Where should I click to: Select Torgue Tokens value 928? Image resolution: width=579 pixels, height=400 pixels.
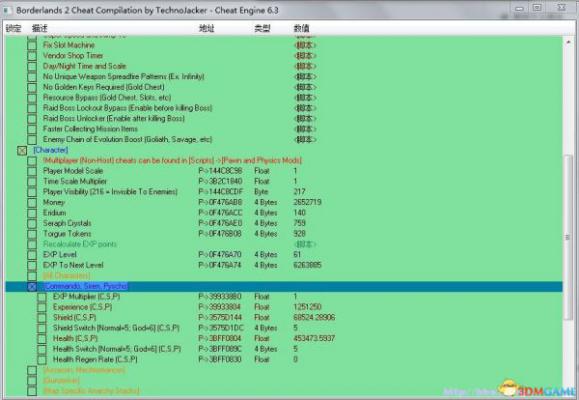coord(299,233)
